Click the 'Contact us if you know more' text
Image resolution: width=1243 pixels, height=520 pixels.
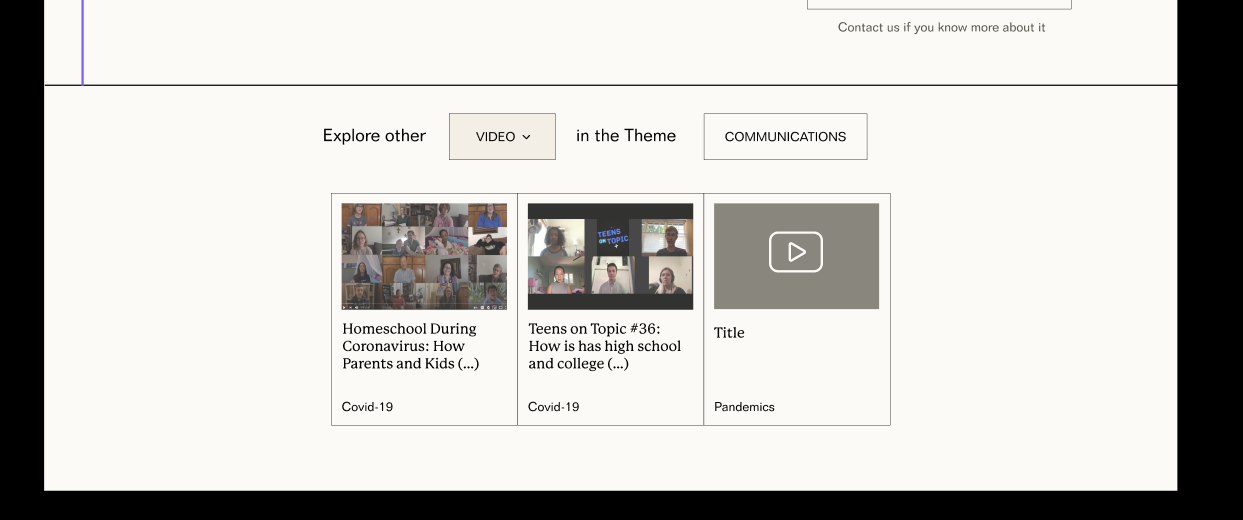coord(941,27)
